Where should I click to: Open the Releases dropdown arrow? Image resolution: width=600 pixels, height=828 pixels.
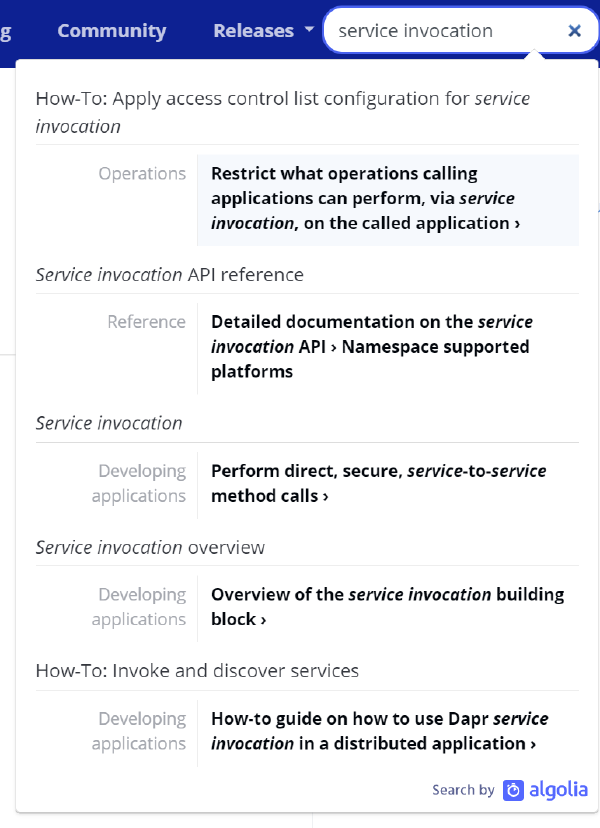(x=310, y=30)
